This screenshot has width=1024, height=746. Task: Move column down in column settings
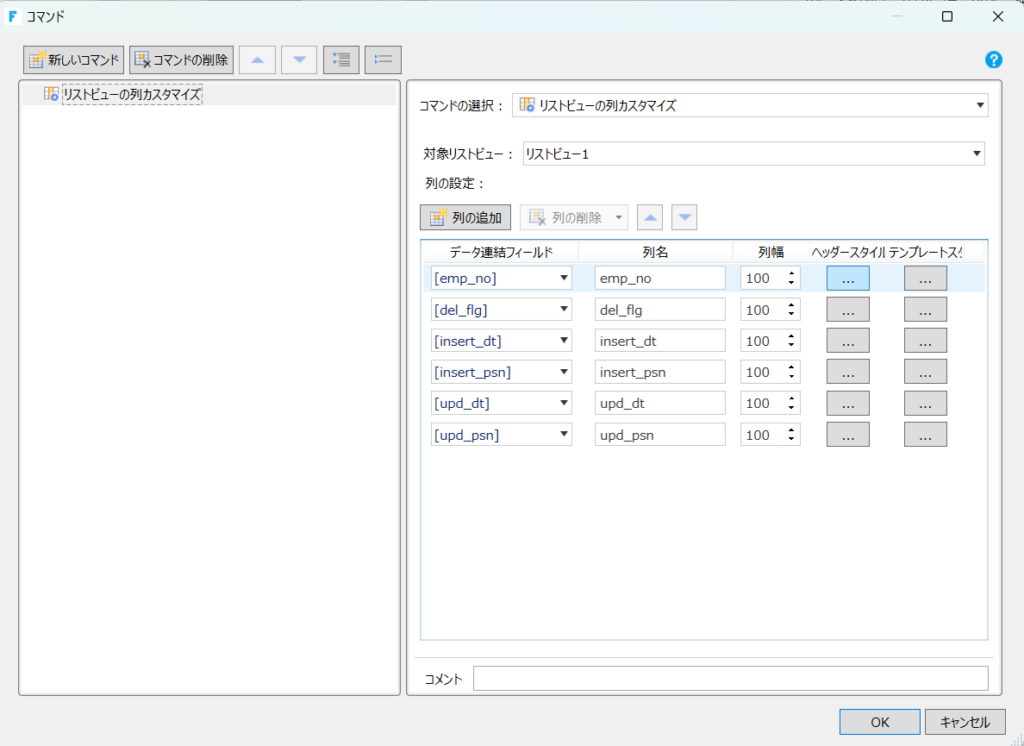tap(684, 217)
